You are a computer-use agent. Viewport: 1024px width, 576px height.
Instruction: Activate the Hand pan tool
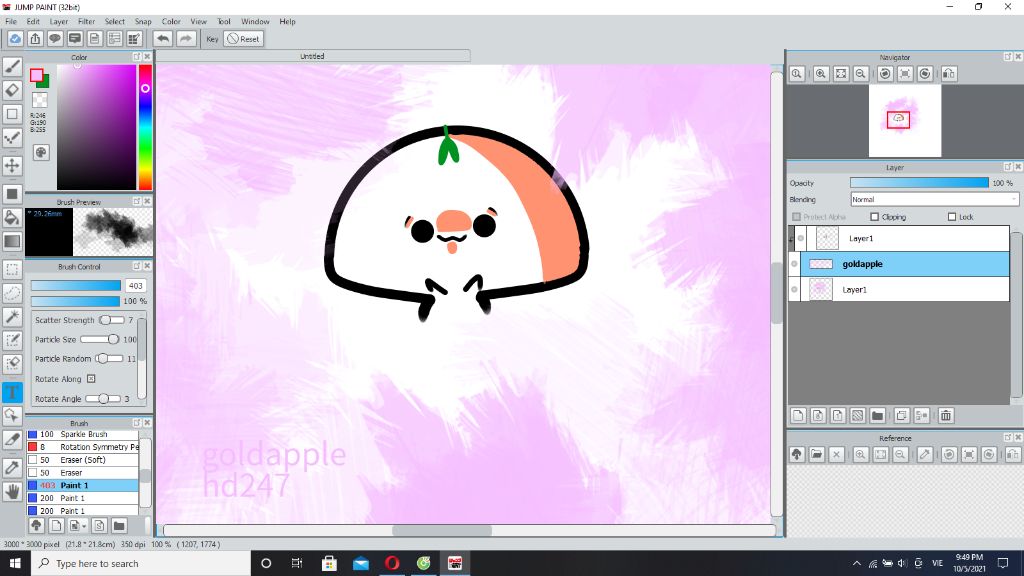(x=12, y=491)
